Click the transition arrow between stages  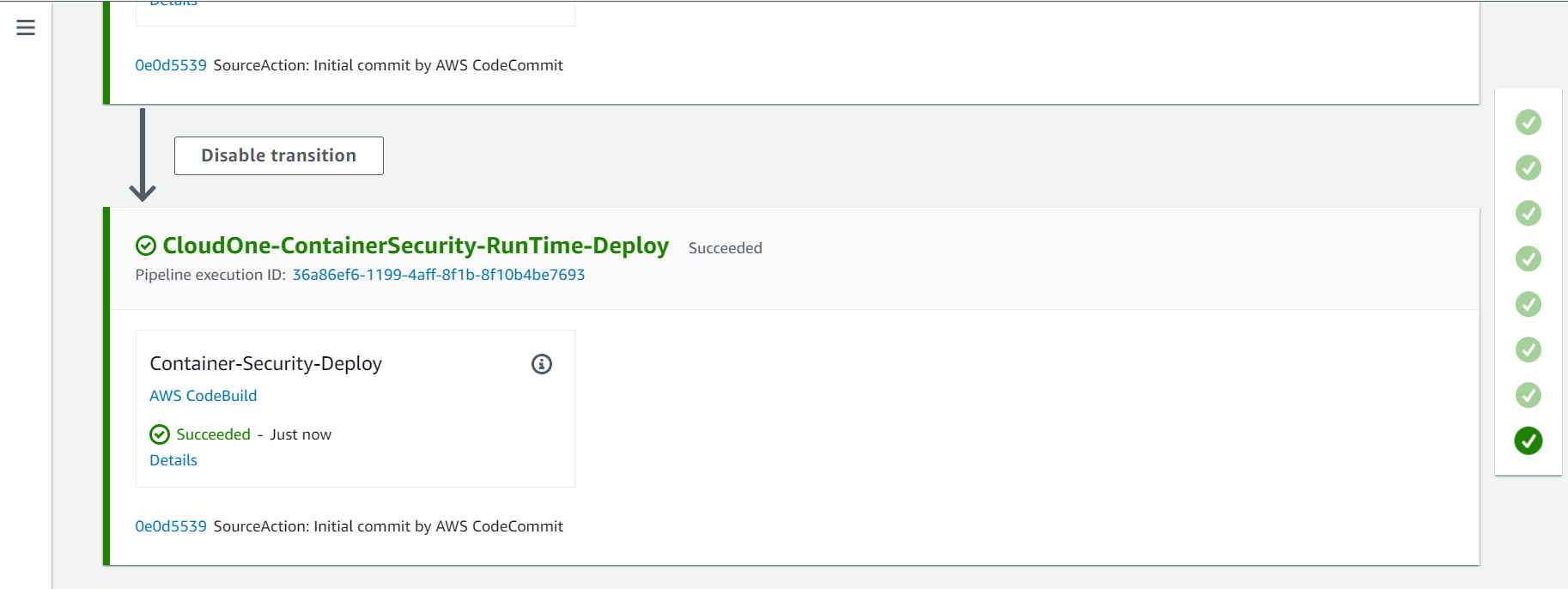pos(143,155)
